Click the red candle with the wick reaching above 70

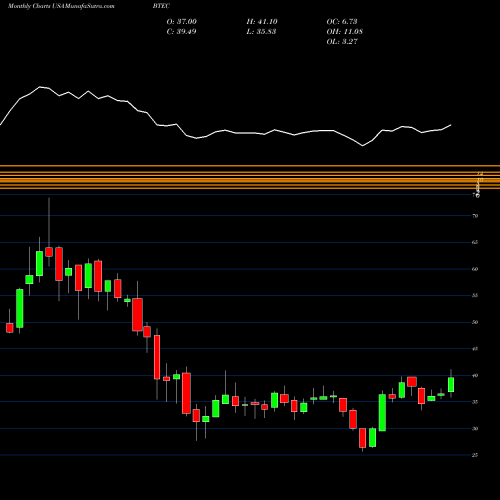tap(49, 252)
